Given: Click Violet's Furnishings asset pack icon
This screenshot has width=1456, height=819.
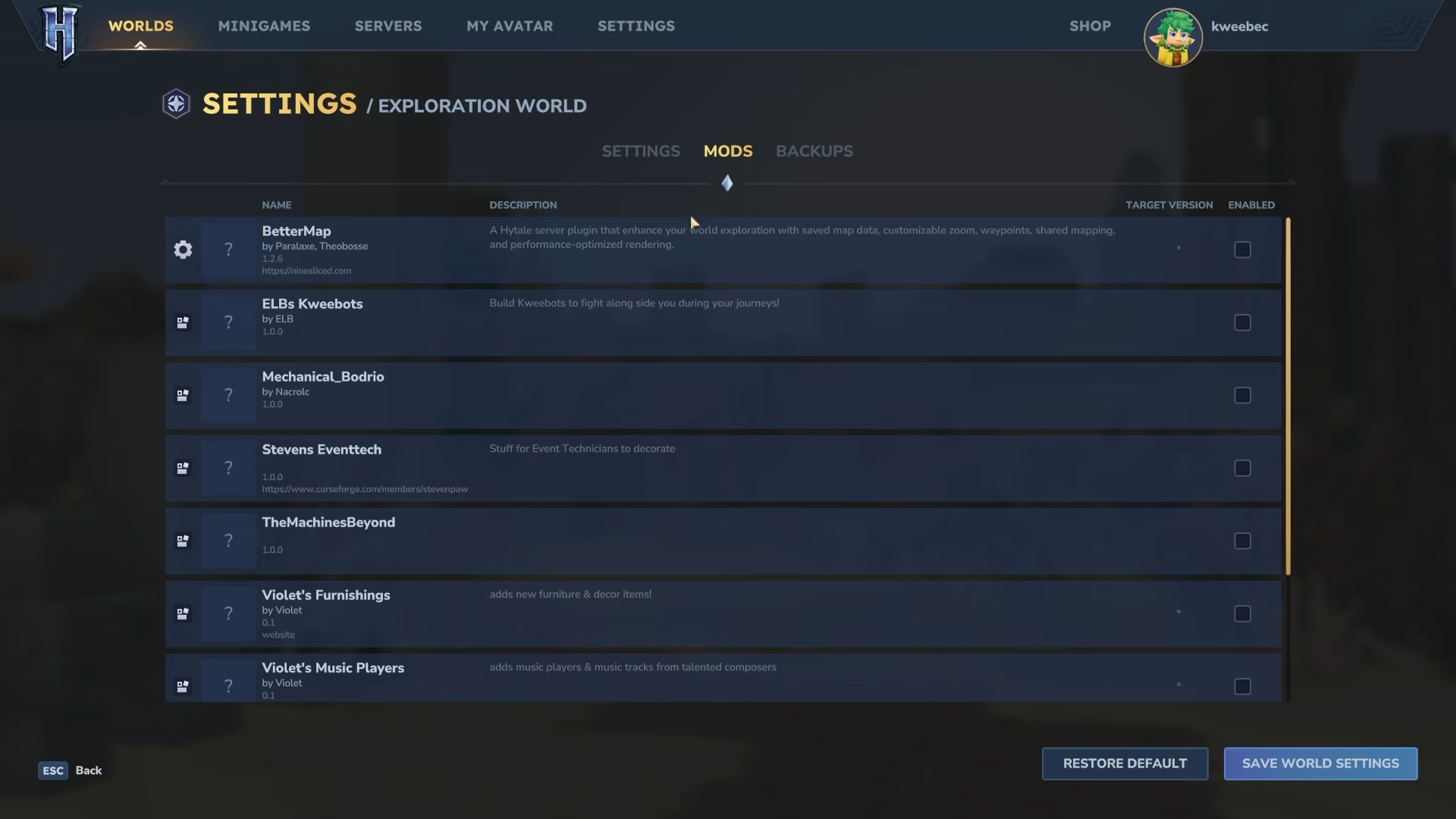Looking at the screenshot, I should 183,614.
